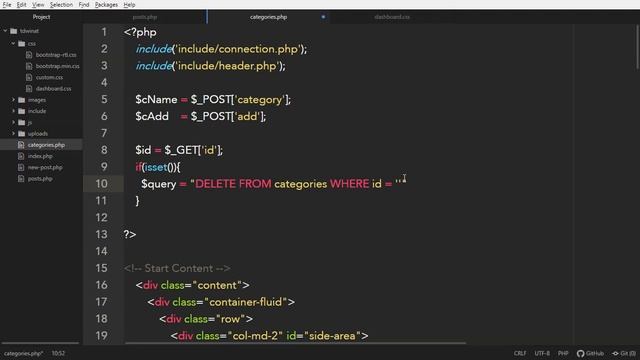Click 'include/connection.php' string on line 2

(238, 49)
